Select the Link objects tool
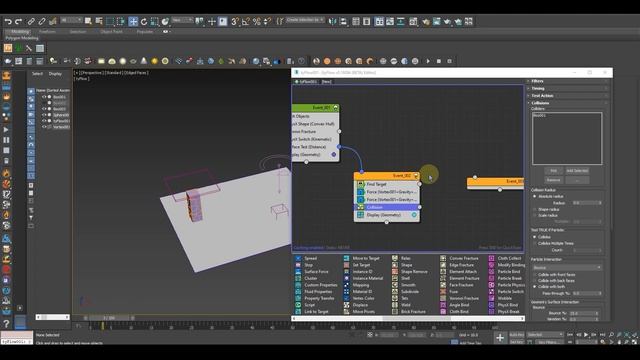 pos(31,21)
